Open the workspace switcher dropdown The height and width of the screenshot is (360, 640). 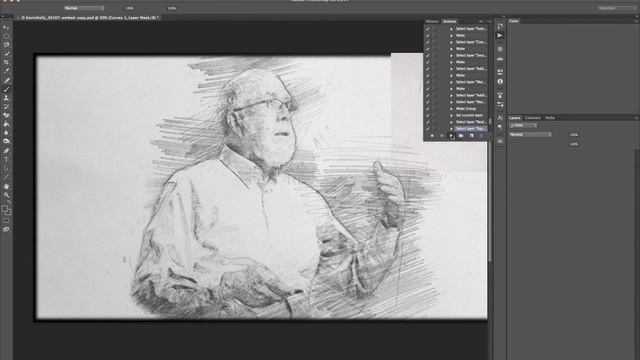tap(616, 8)
